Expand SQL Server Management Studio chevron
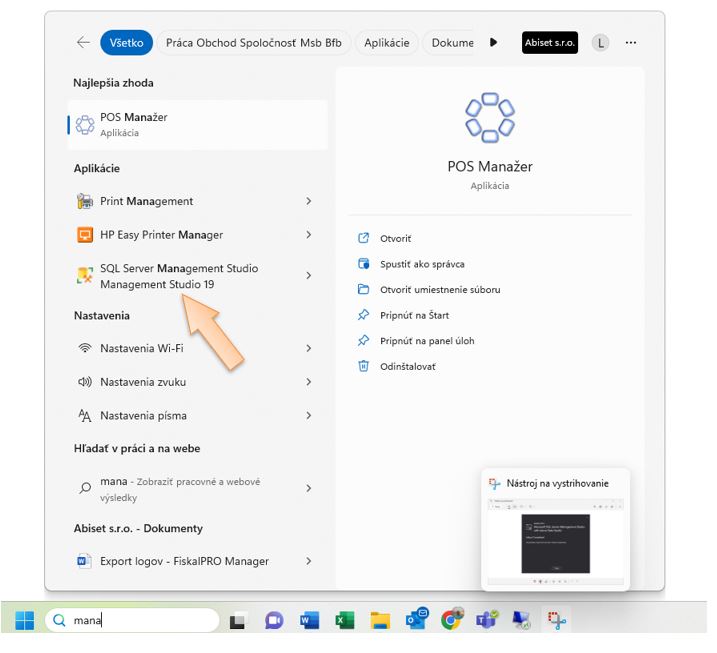This screenshot has height=653, width=717. 309,276
